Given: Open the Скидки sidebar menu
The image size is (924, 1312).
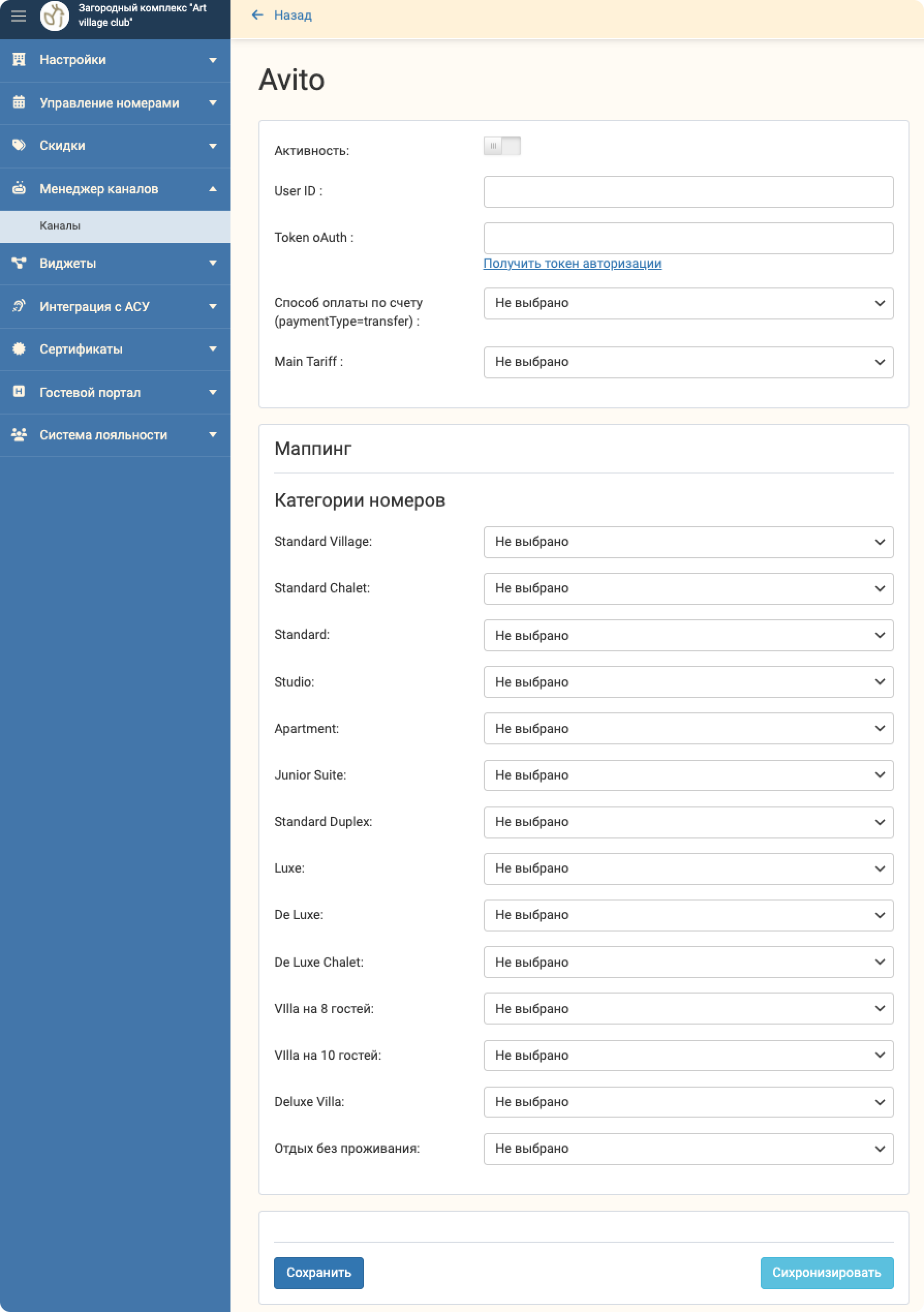Looking at the screenshot, I should point(115,146).
